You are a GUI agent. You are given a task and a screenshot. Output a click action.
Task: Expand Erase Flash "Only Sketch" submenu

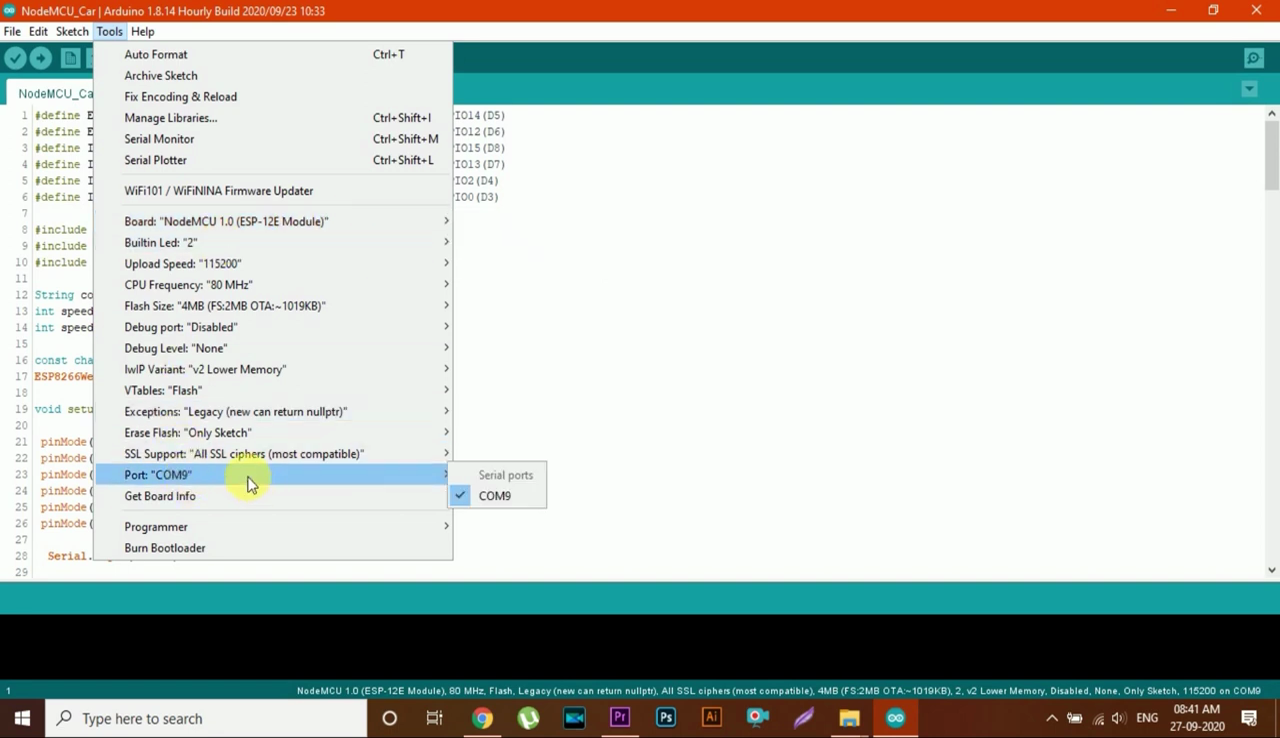[273, 433]
